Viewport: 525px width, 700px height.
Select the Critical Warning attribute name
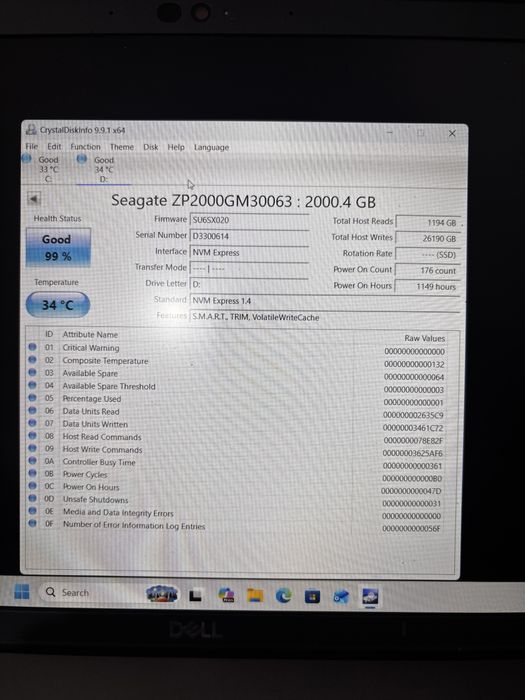(x=91, y=348)
